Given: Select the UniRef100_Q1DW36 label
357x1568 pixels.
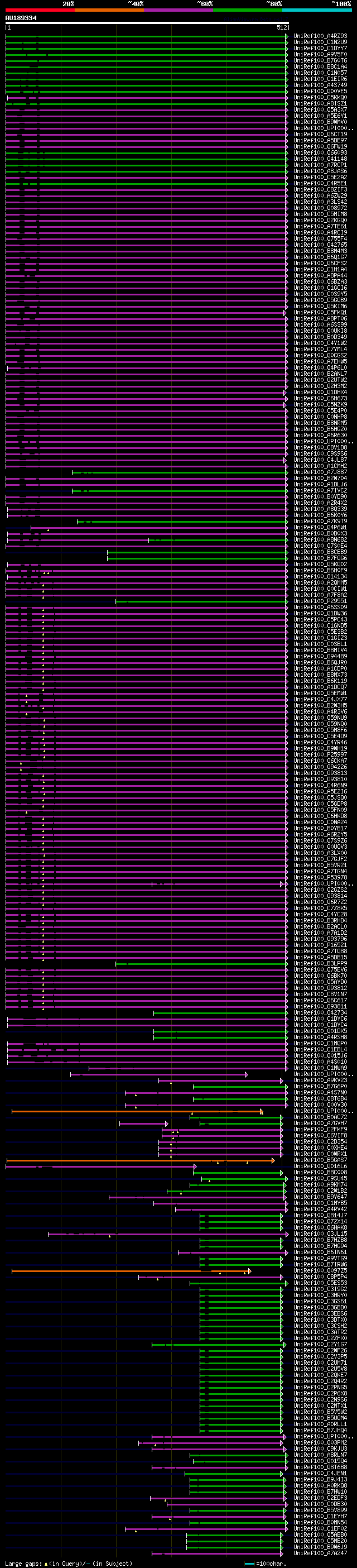Looking at the screenshot, I should pos(321,614).
